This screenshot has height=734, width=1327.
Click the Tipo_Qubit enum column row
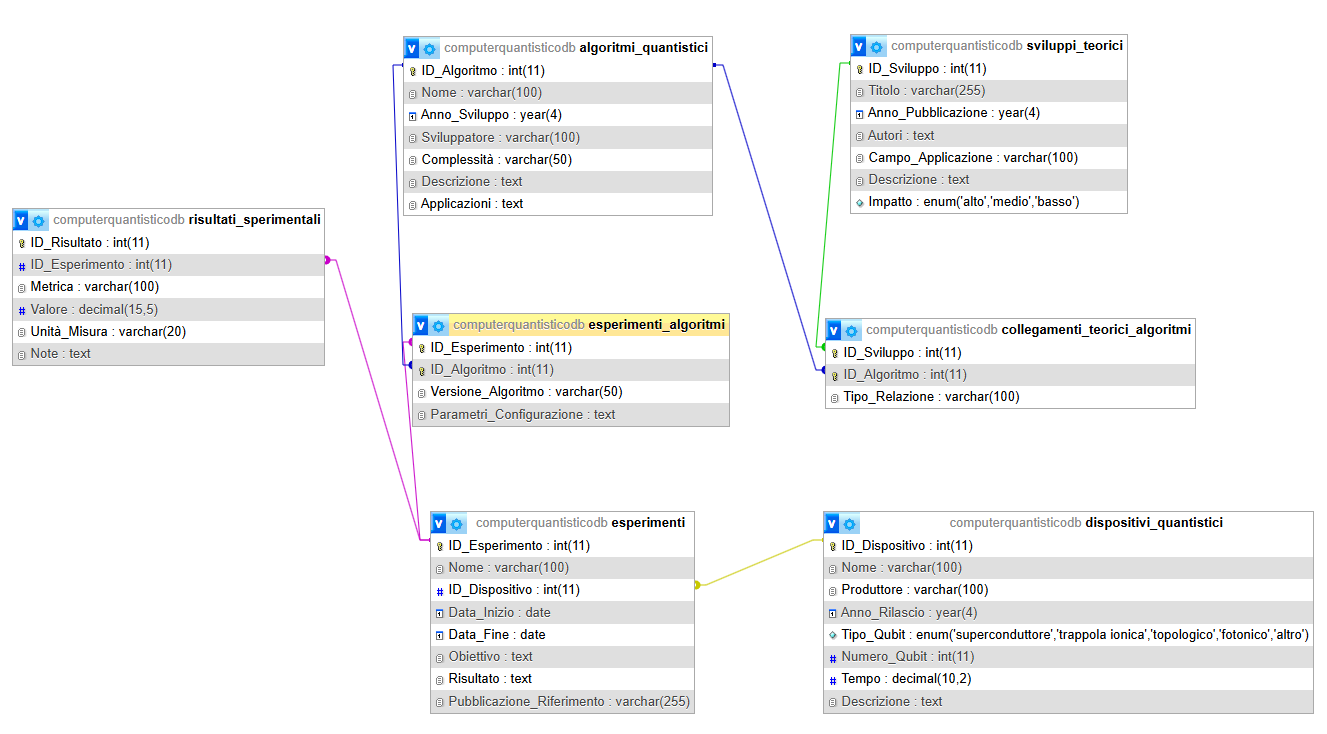(x=1067, y=635)
